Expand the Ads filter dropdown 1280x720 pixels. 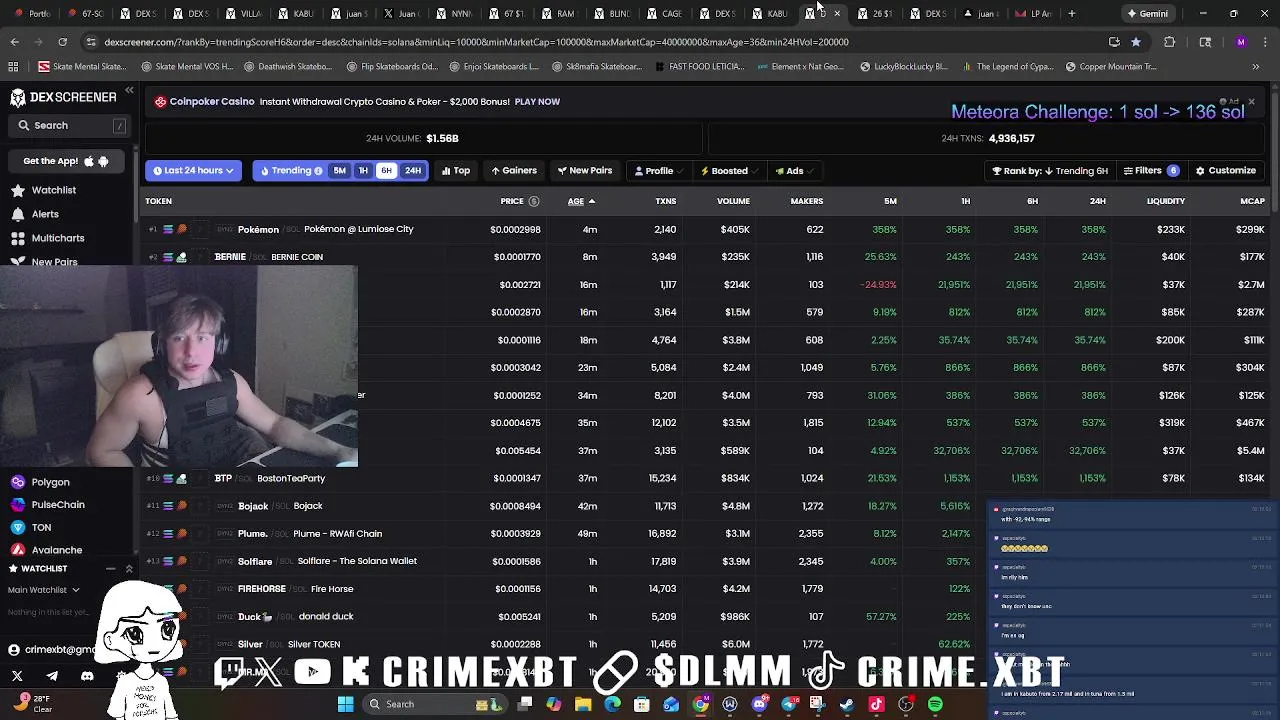point(795,171)
